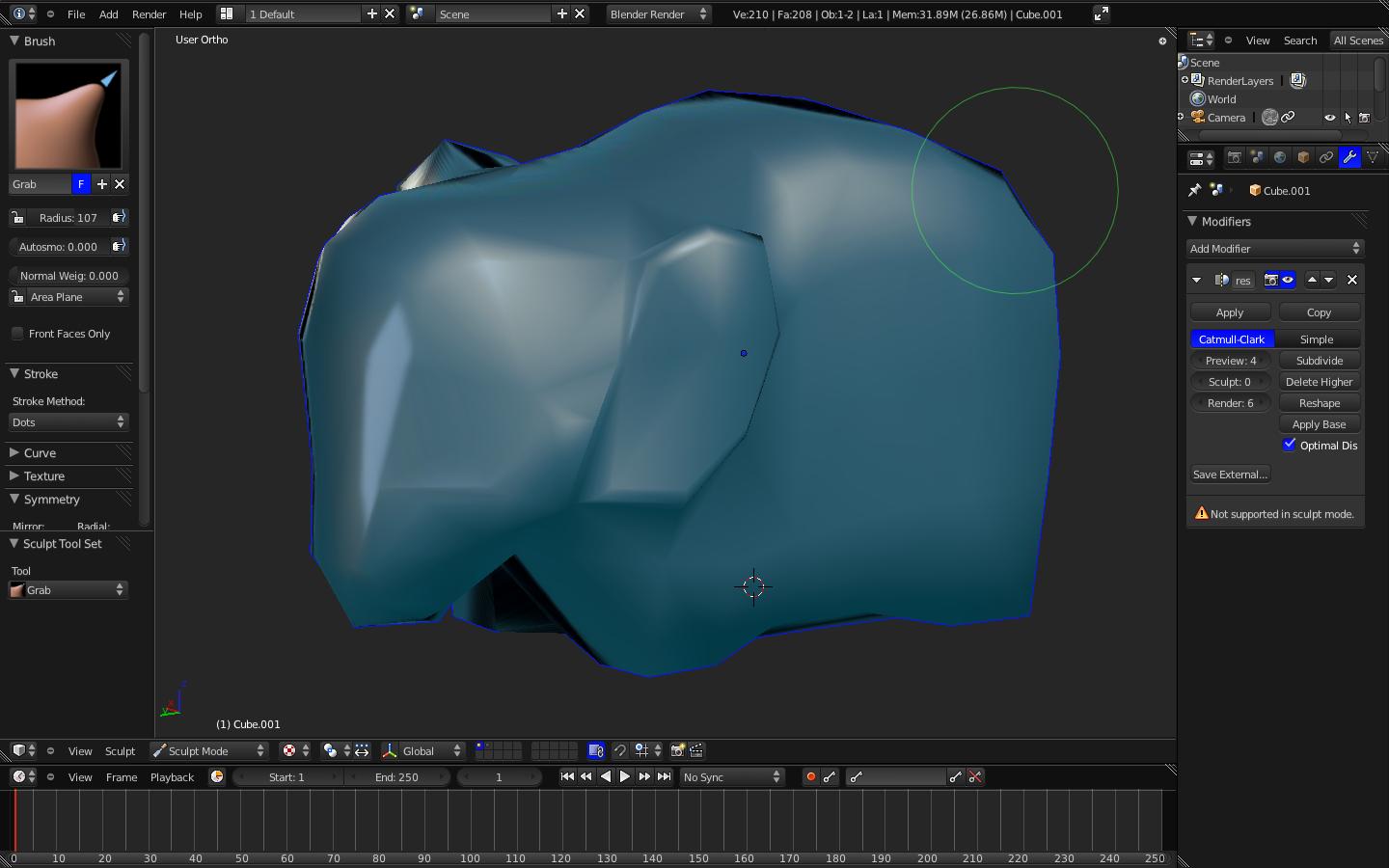Open the Render camera properties tab

[x=1234, y=157]
